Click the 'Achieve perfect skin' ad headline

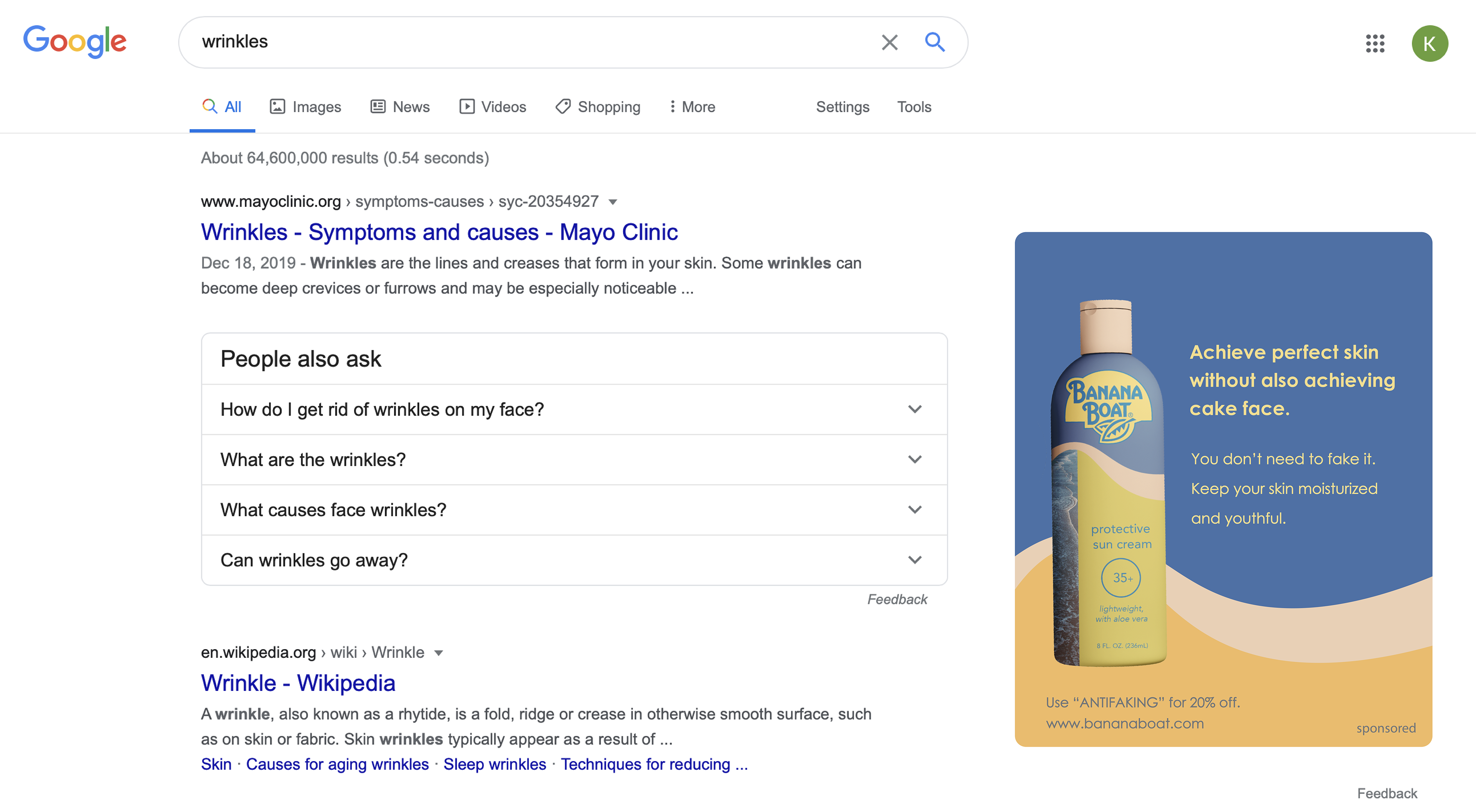(1292, 380)
